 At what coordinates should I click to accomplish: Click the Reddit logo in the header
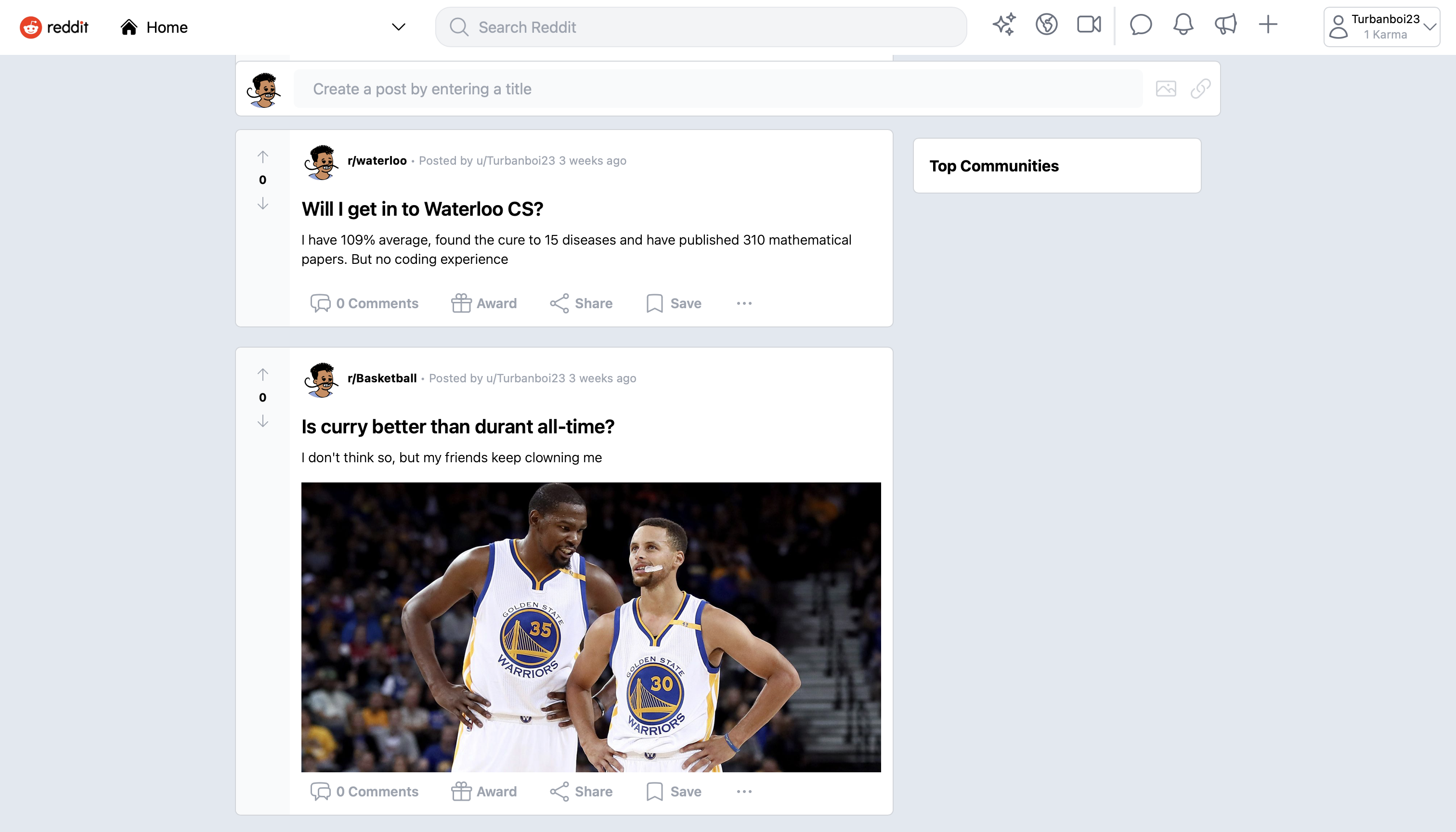coord(54,27)
